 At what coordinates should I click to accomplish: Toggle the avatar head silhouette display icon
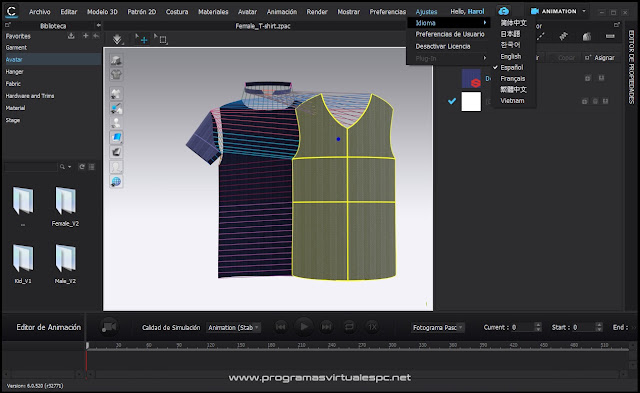pyautogui.click(x=116, y=167)
